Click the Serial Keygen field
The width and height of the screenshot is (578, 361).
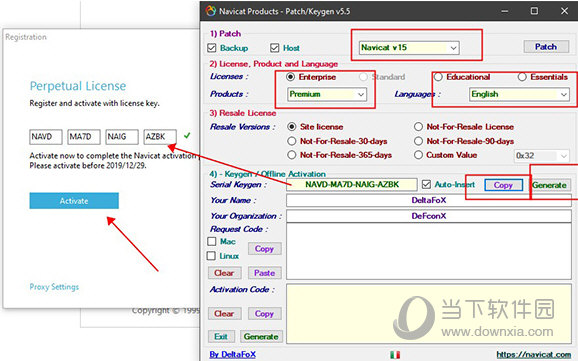click(x=352, y=184)
